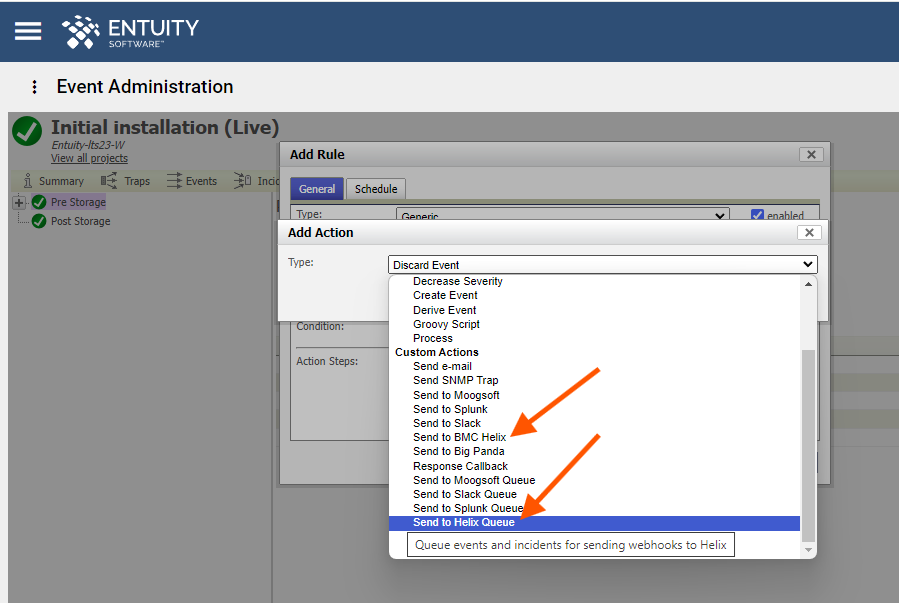Screen dimensions: 899x603
Task: Click the dropdown list scroll up arrow
Action: coord(808,284)
